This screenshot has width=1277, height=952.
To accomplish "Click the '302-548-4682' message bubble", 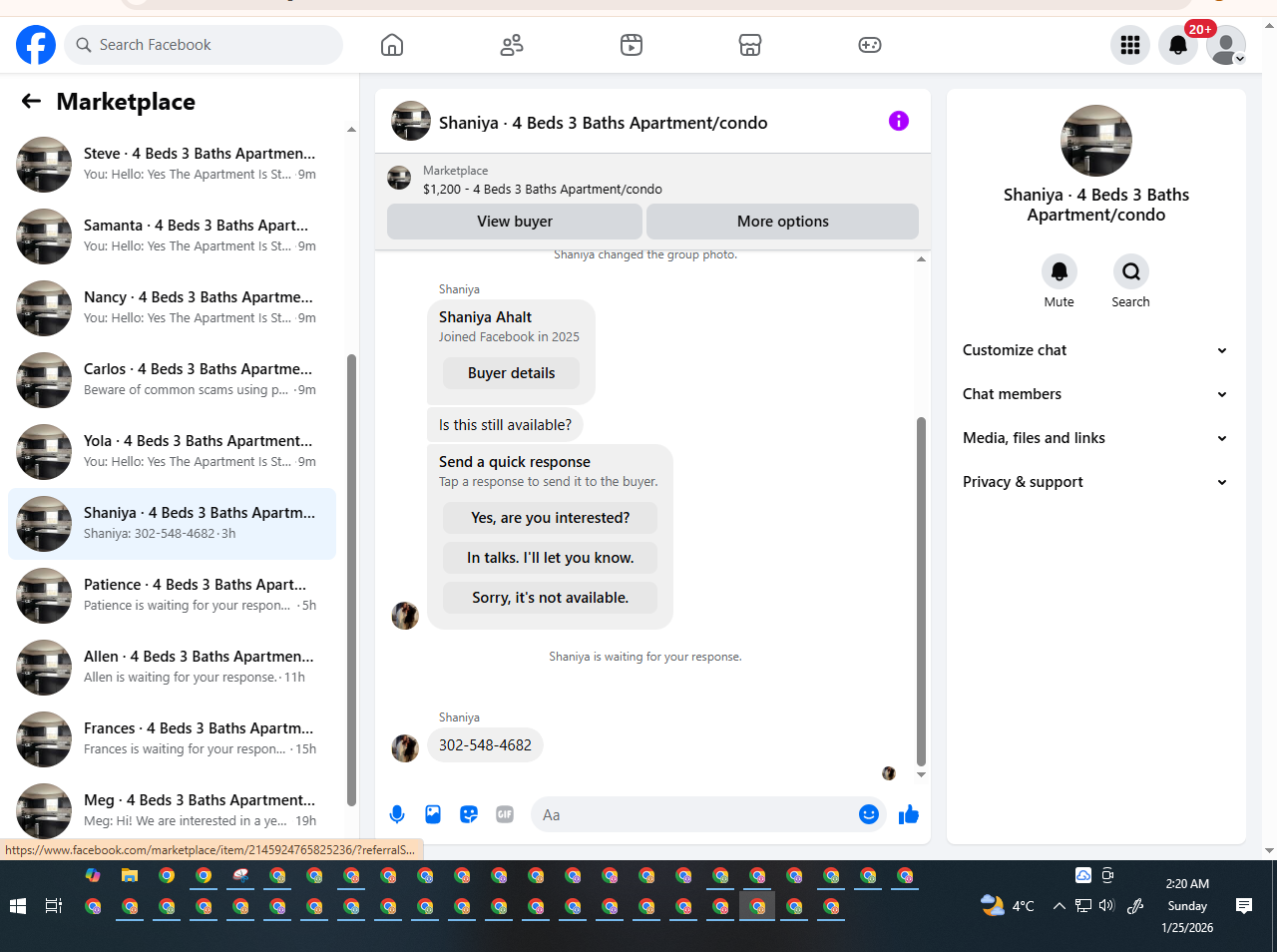I will (x=485, y=745).
